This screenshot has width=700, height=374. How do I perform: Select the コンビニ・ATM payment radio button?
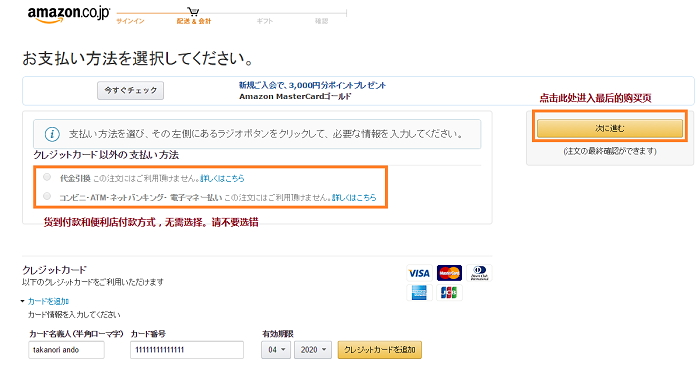pyautogui.click(x=47, y=196)
